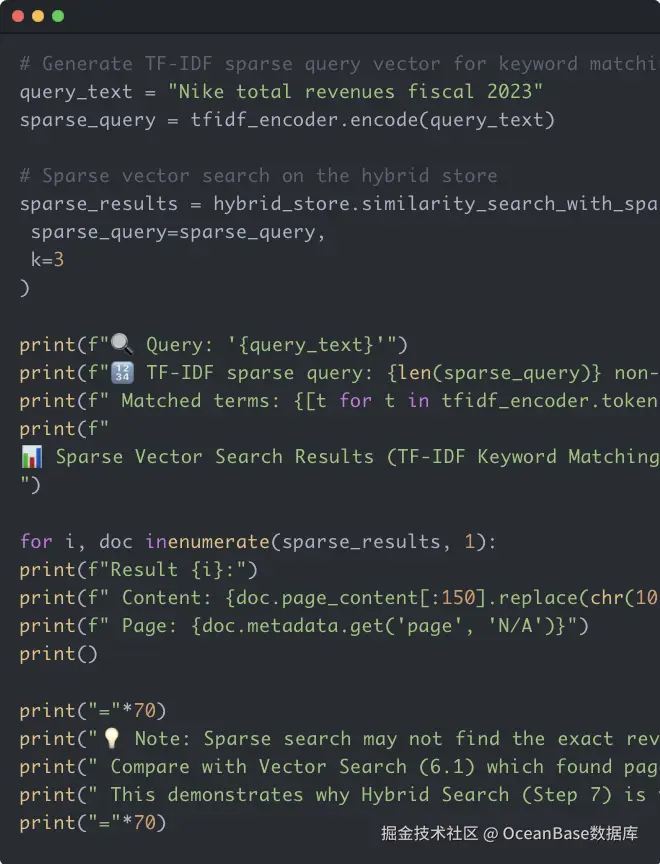Click the comment about sparse vector search

[258, 176]
